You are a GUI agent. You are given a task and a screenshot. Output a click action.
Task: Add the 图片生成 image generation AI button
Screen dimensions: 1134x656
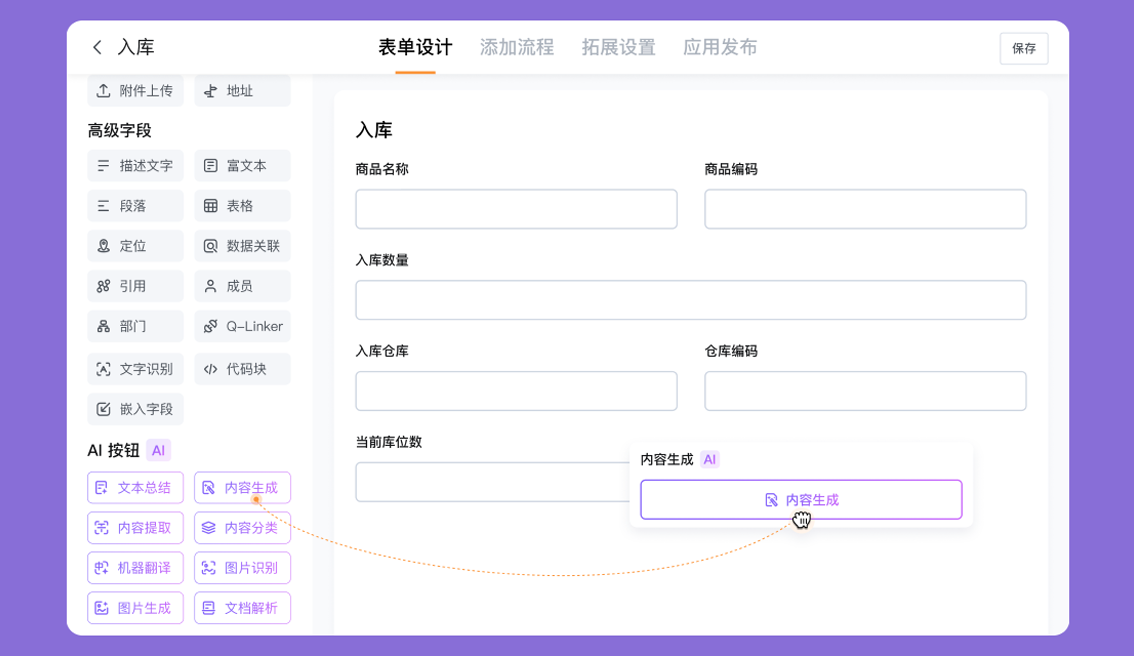pyautogui.click(x=135, y=607)
